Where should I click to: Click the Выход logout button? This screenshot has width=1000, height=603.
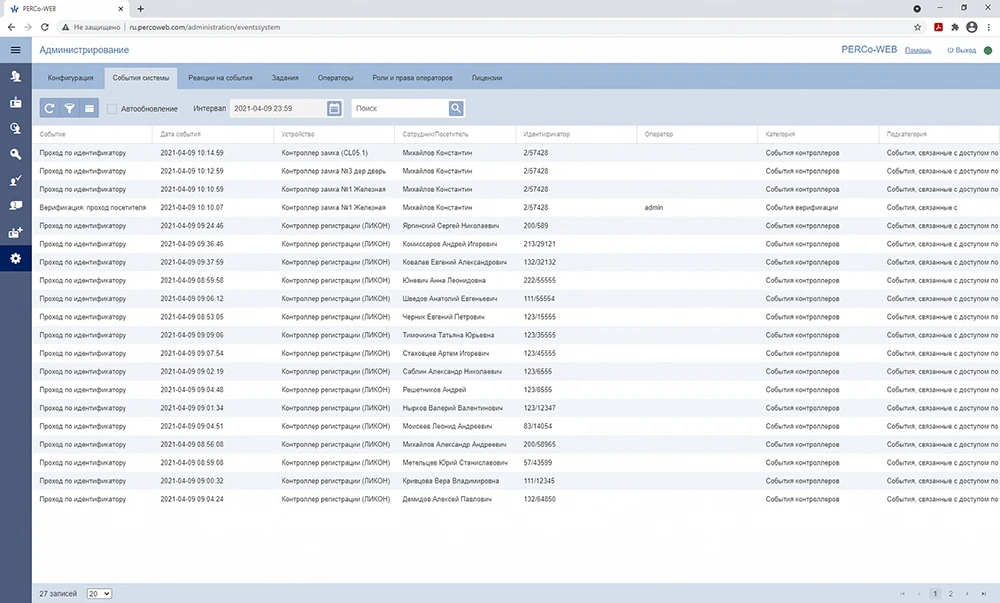[961, 50]
